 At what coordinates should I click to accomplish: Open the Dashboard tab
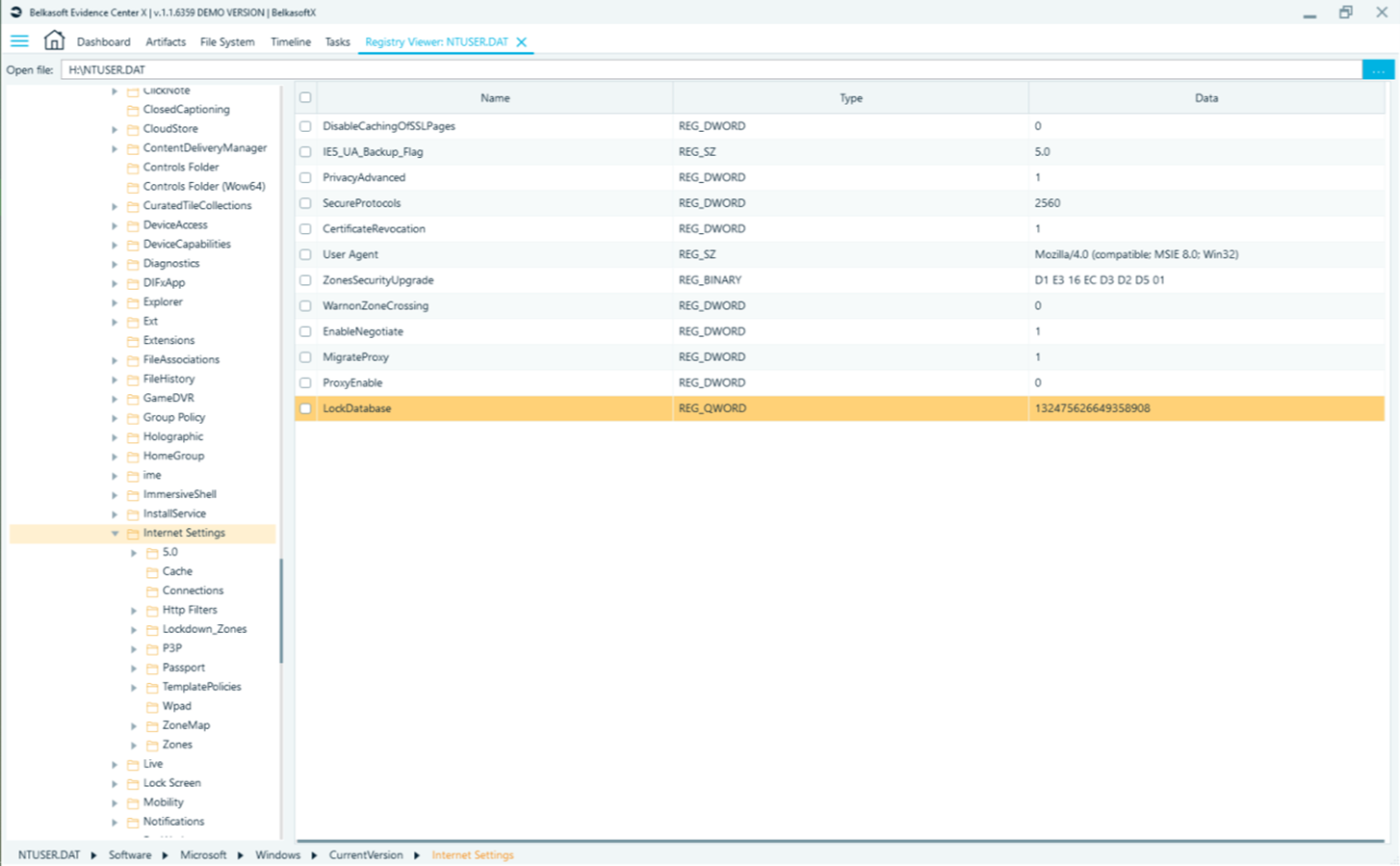click(103, 42)
